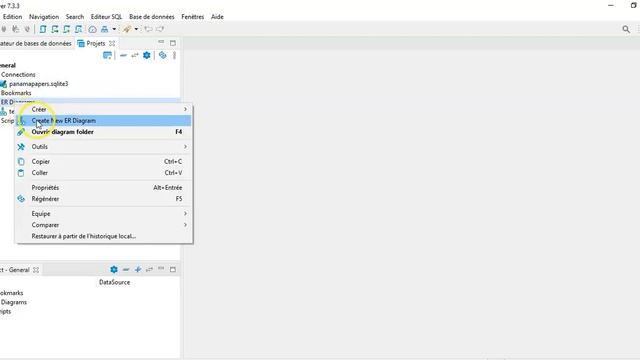640x360 pixels.
Task: Open Project - General panel settings gear
Action: 114,269
